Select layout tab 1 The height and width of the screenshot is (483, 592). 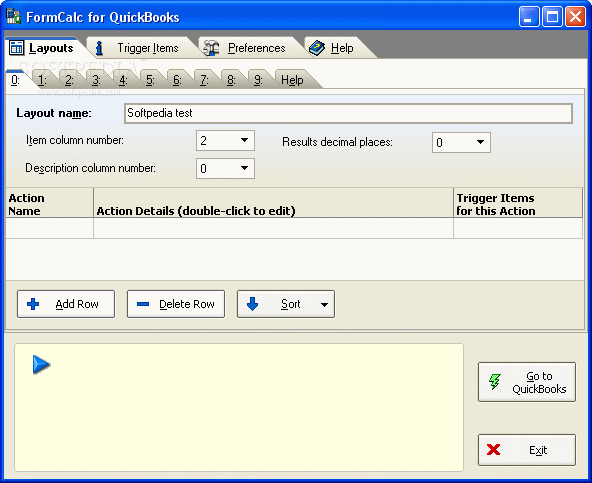[x=42, y=80]
